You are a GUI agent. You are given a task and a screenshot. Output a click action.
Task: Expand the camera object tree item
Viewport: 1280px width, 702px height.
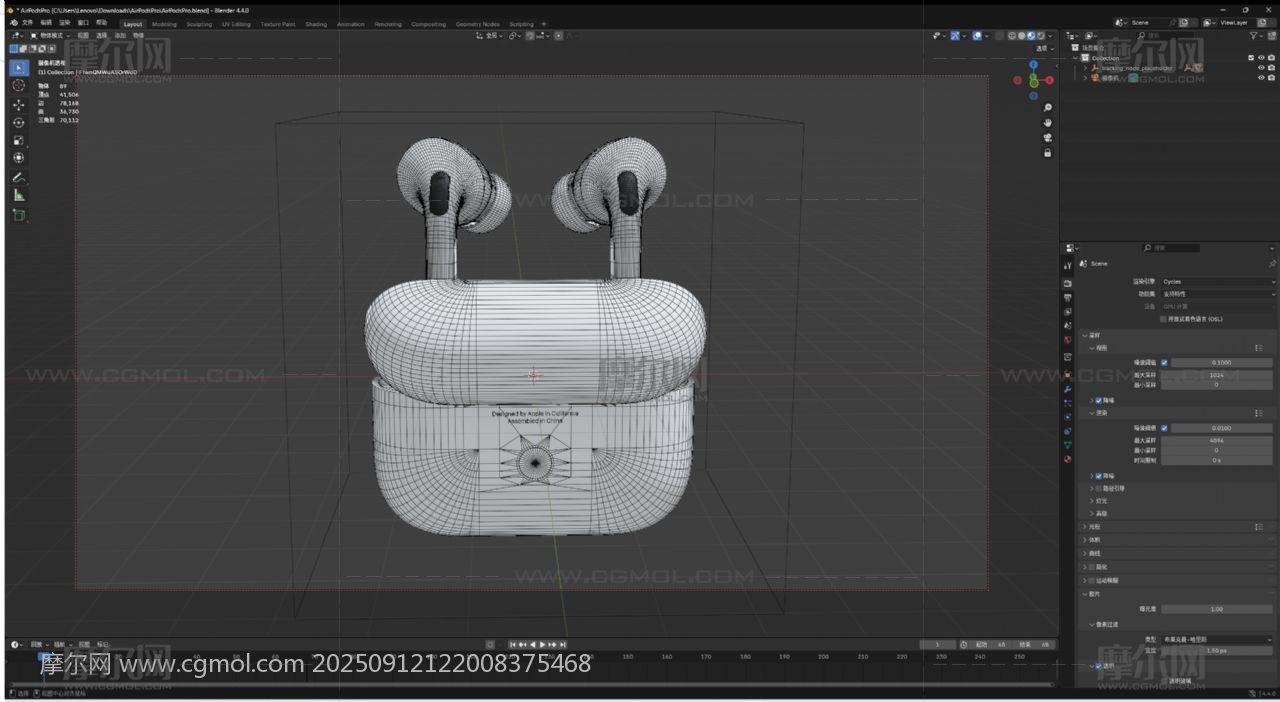click(1085, 78)
